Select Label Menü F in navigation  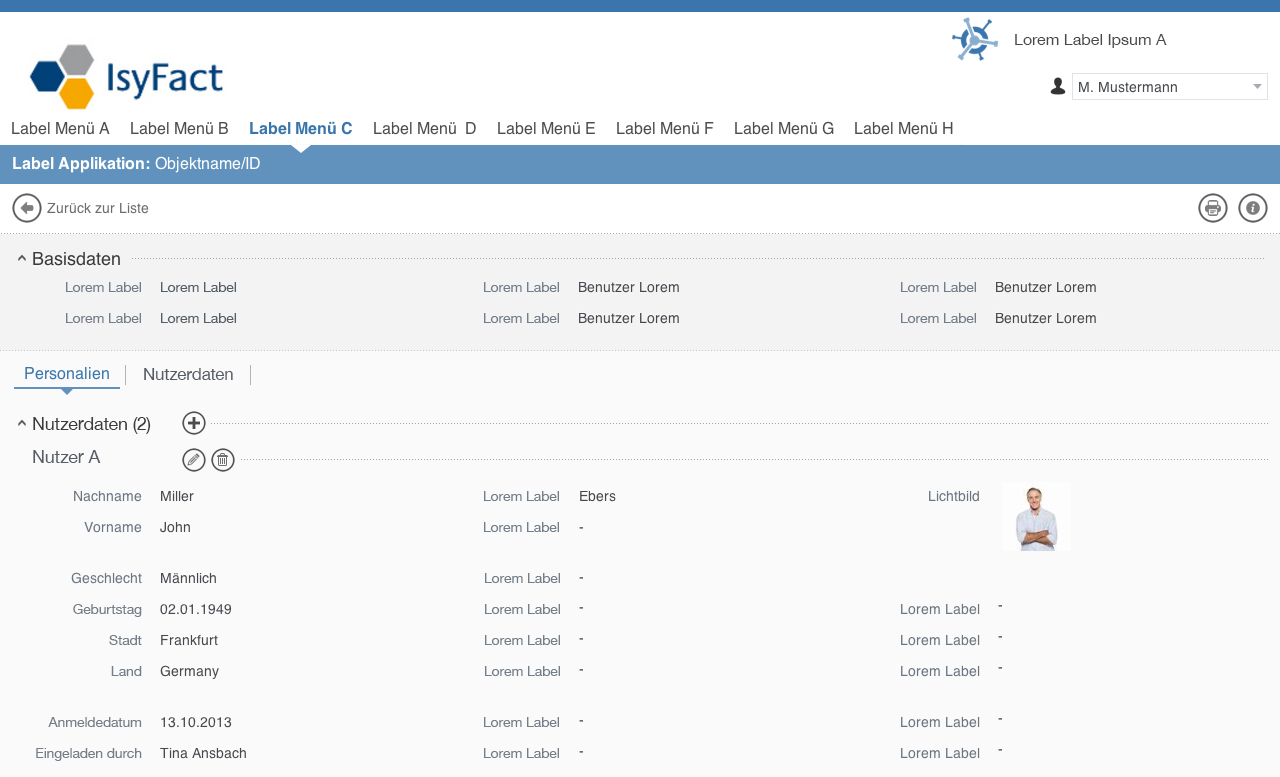(664, 128)
